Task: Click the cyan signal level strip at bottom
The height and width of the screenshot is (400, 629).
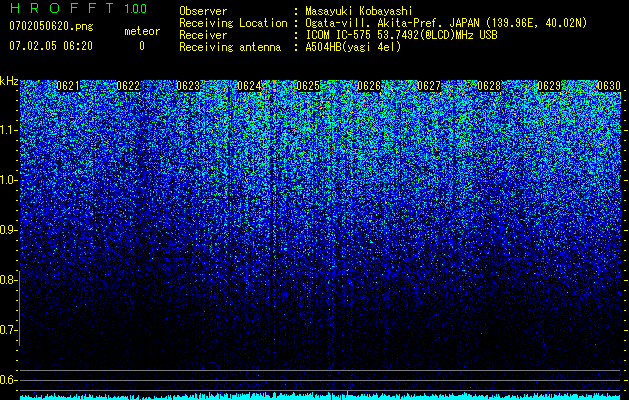Action: 321,396
